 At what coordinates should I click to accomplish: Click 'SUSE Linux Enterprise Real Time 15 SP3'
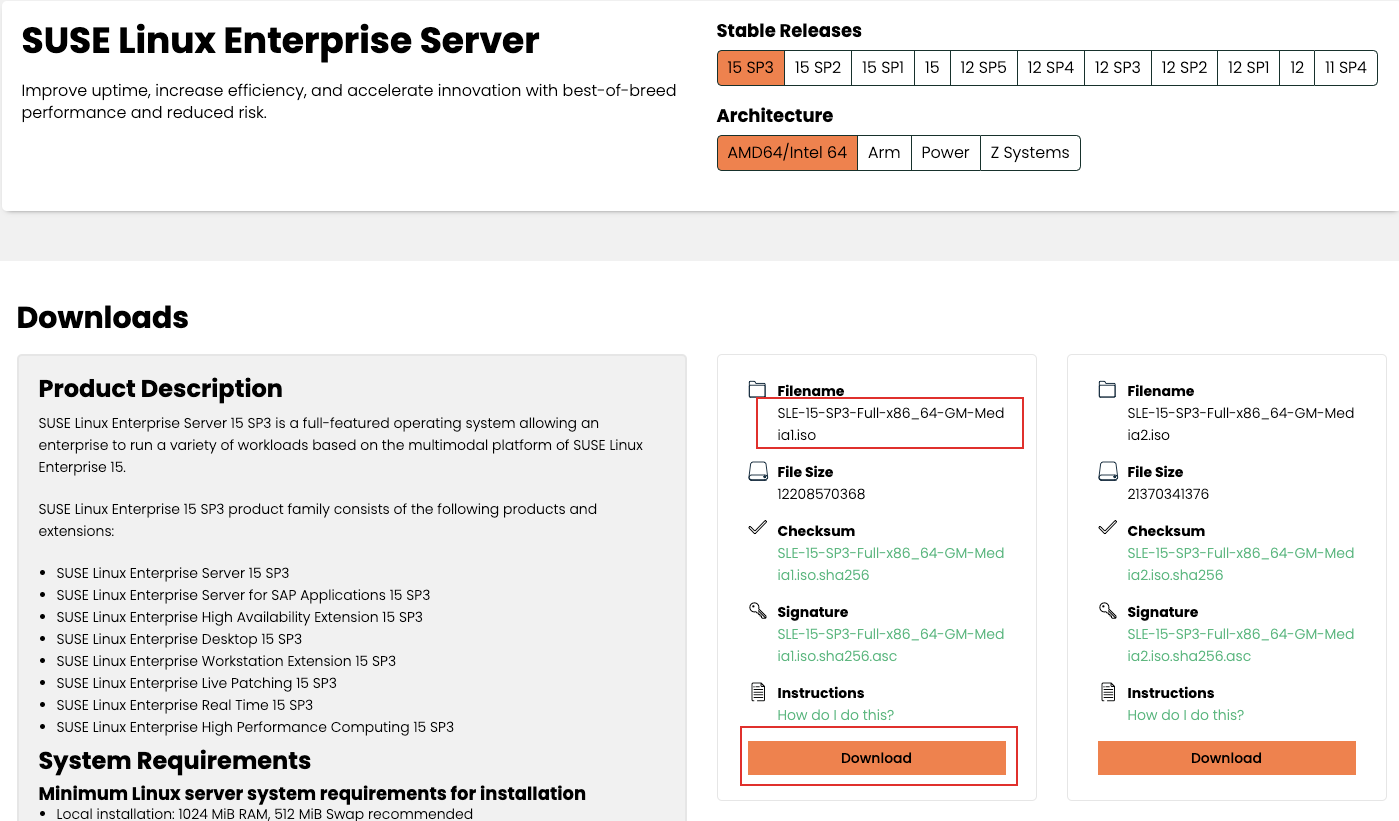pos(184,705)
